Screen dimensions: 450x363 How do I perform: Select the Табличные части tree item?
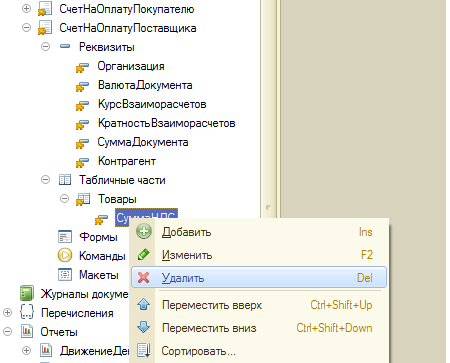(122, 180)
